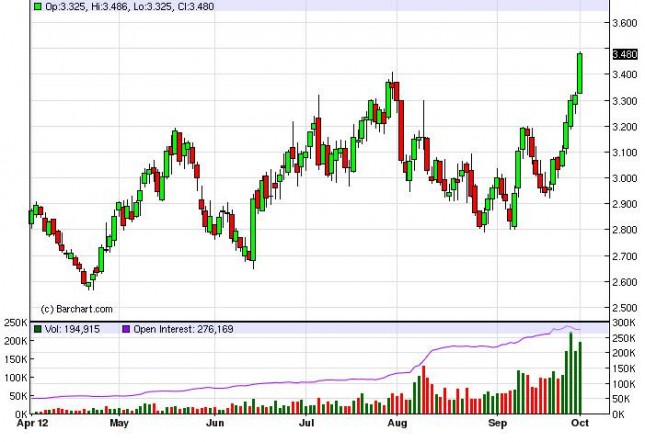Click the 'Jun' date axis label
This screenshot has height=442, width=645.
tap(215, 423)
